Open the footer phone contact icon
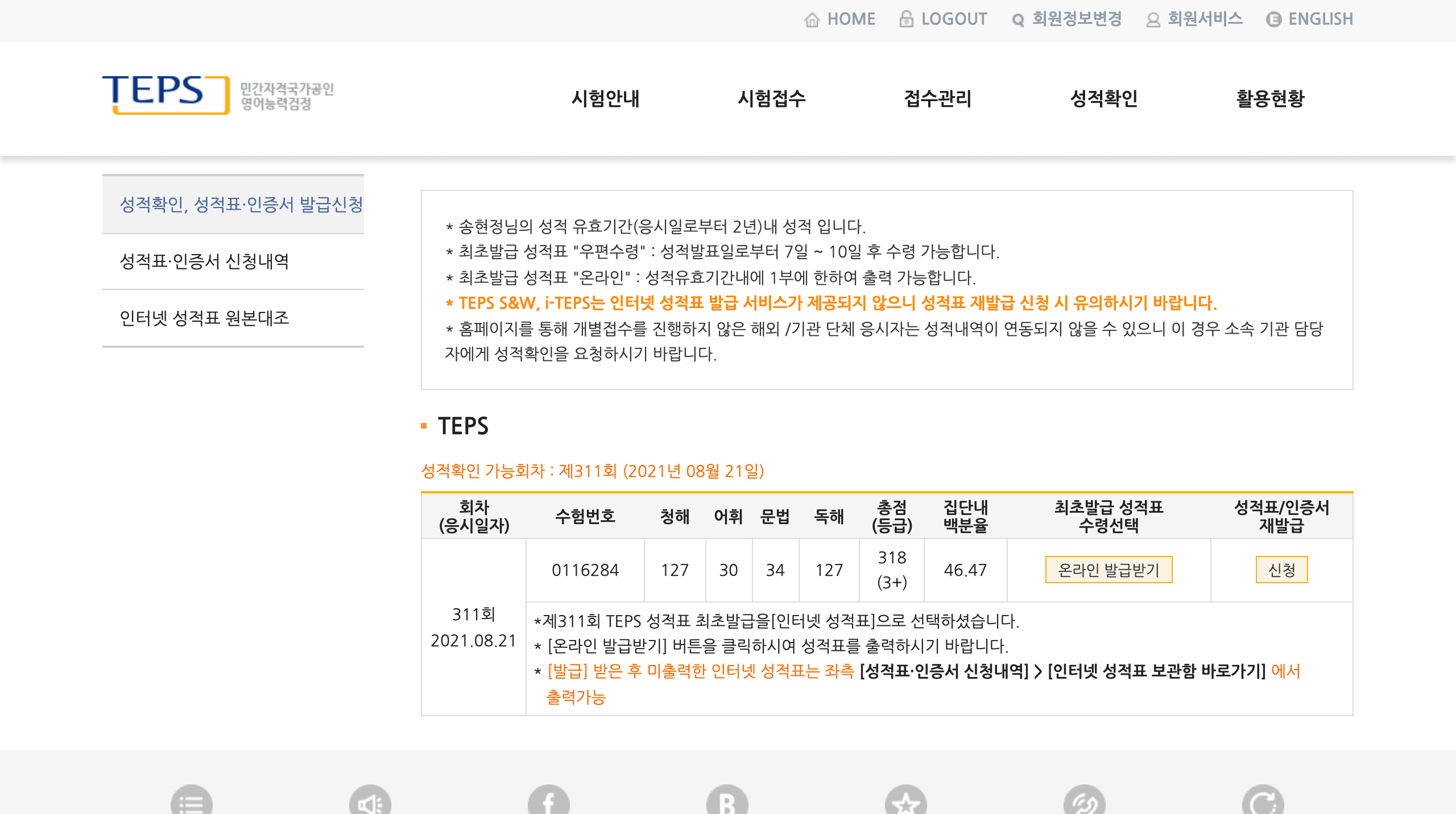 coord(1085,800)
